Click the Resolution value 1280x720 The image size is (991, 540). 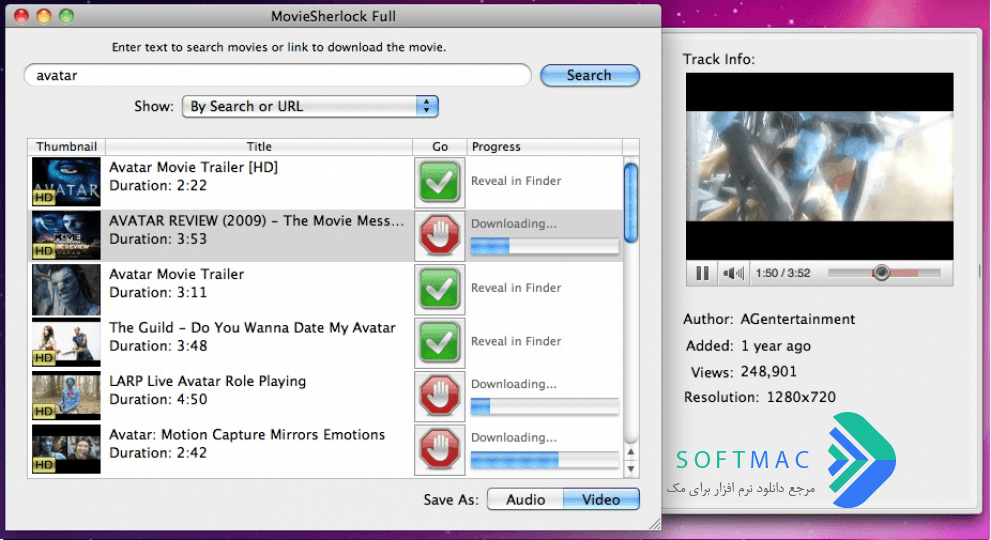pyautogui.click(x=801, y=397)
